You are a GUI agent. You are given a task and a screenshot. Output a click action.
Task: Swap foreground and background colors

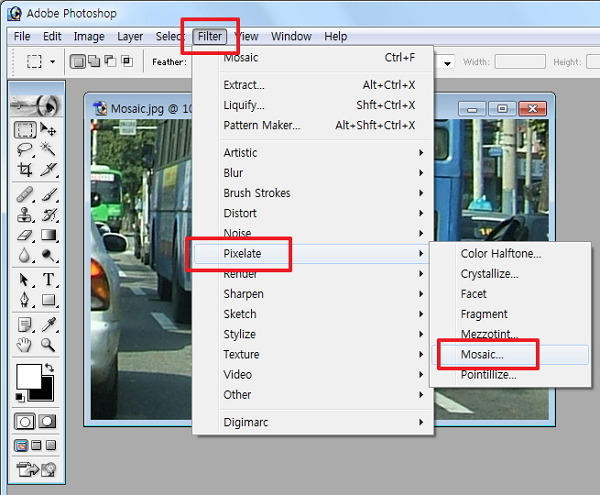[x=49, y=368]
